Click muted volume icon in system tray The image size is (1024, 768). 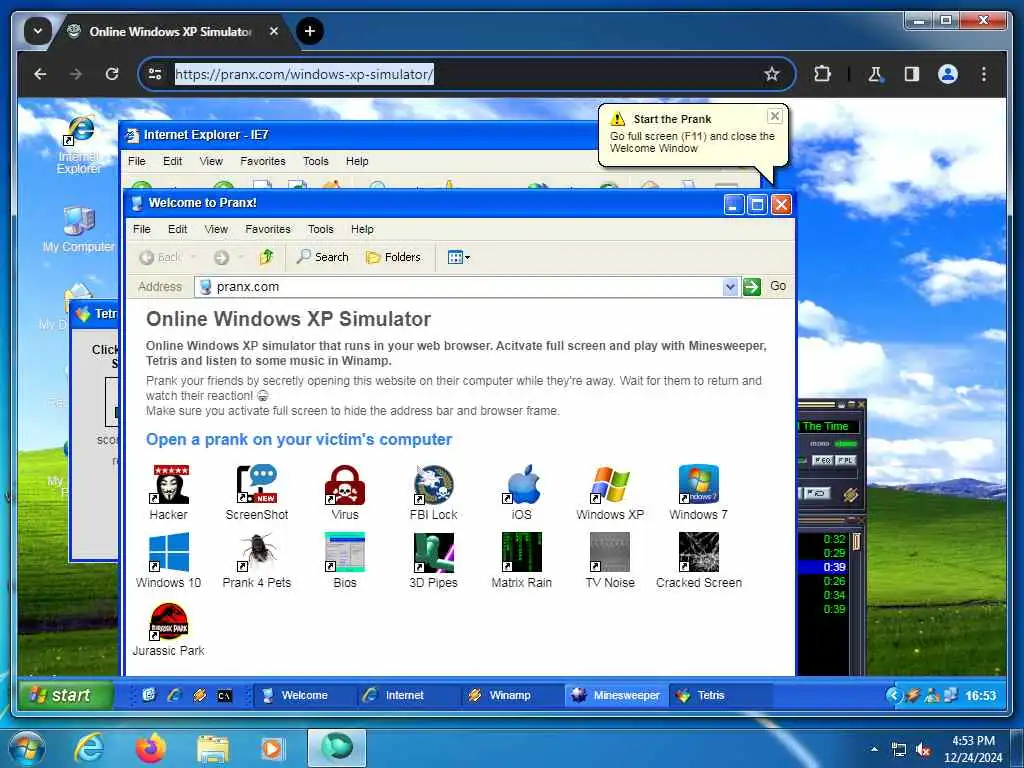(923, 750)
